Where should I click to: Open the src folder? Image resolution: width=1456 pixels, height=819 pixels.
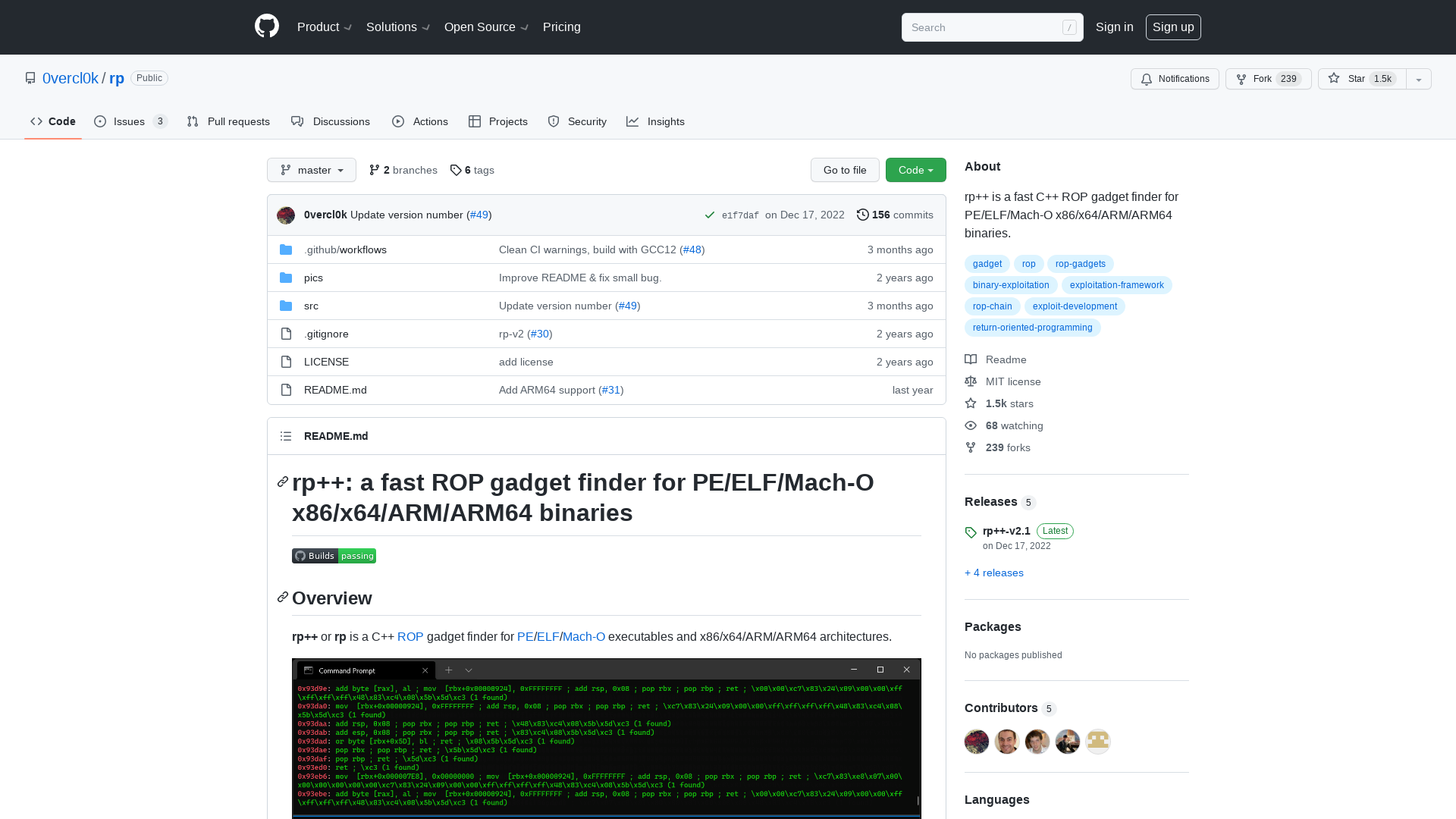311,306
